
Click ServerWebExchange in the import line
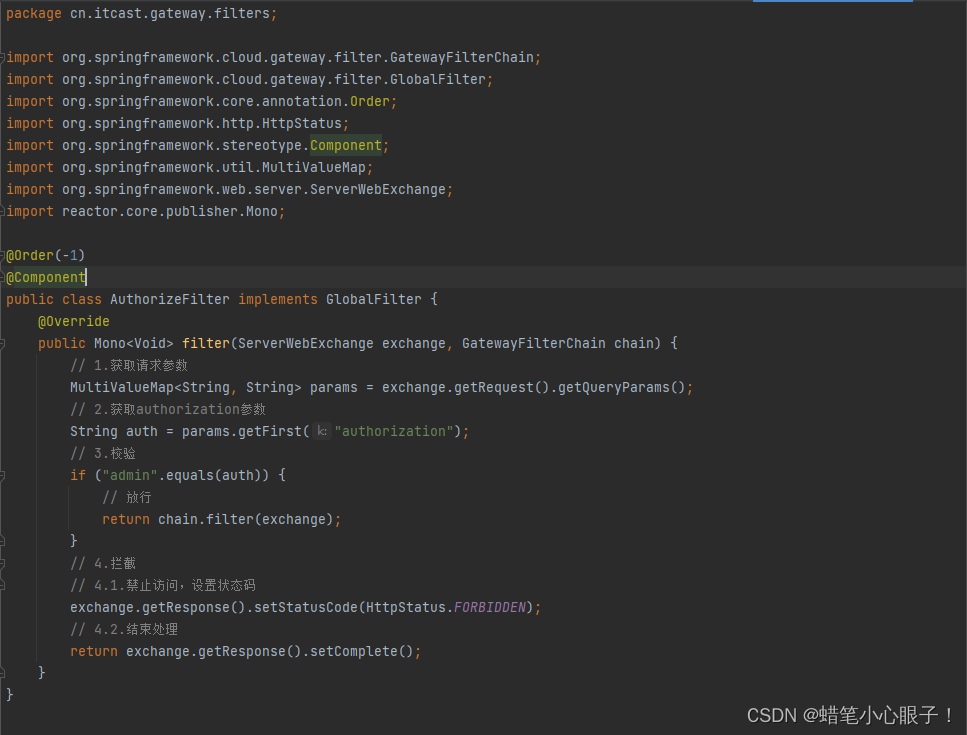(x=377, y=189)
